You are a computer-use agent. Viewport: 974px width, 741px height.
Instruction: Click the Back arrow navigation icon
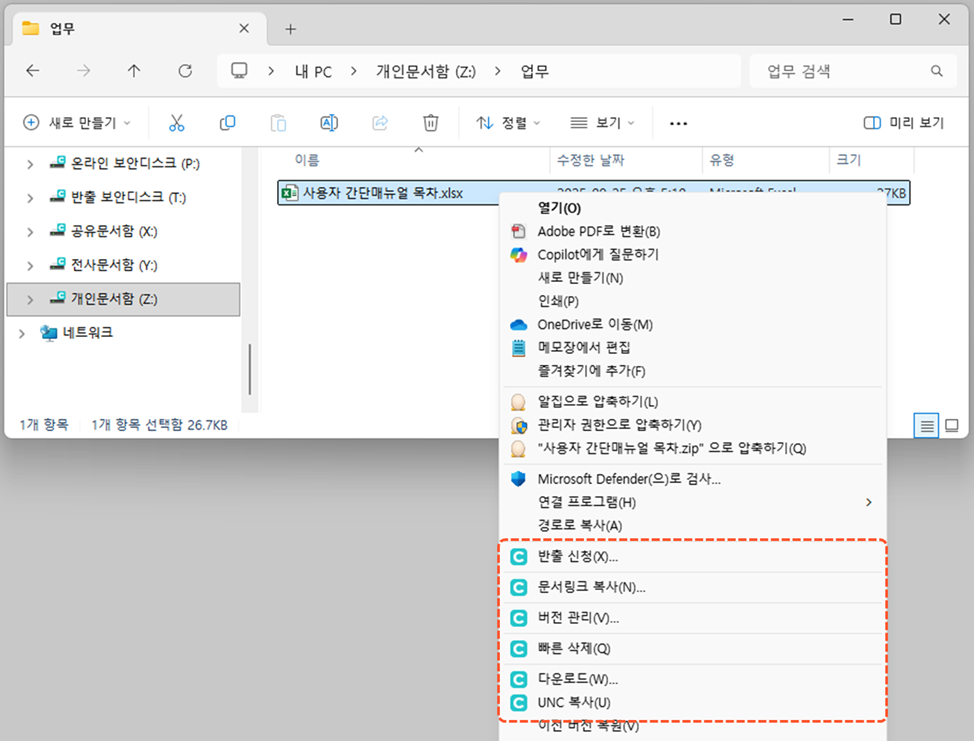point(33,71)
